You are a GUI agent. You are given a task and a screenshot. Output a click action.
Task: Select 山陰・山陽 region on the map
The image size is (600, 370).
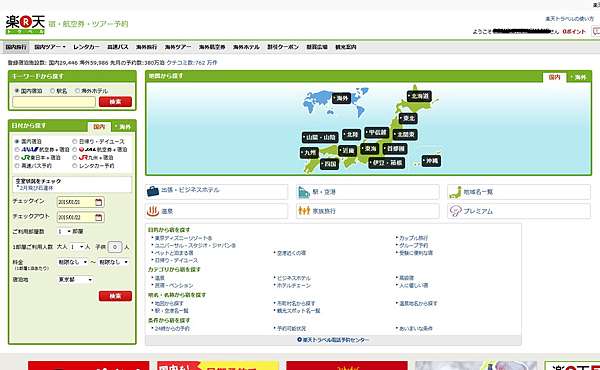(320, 137)
